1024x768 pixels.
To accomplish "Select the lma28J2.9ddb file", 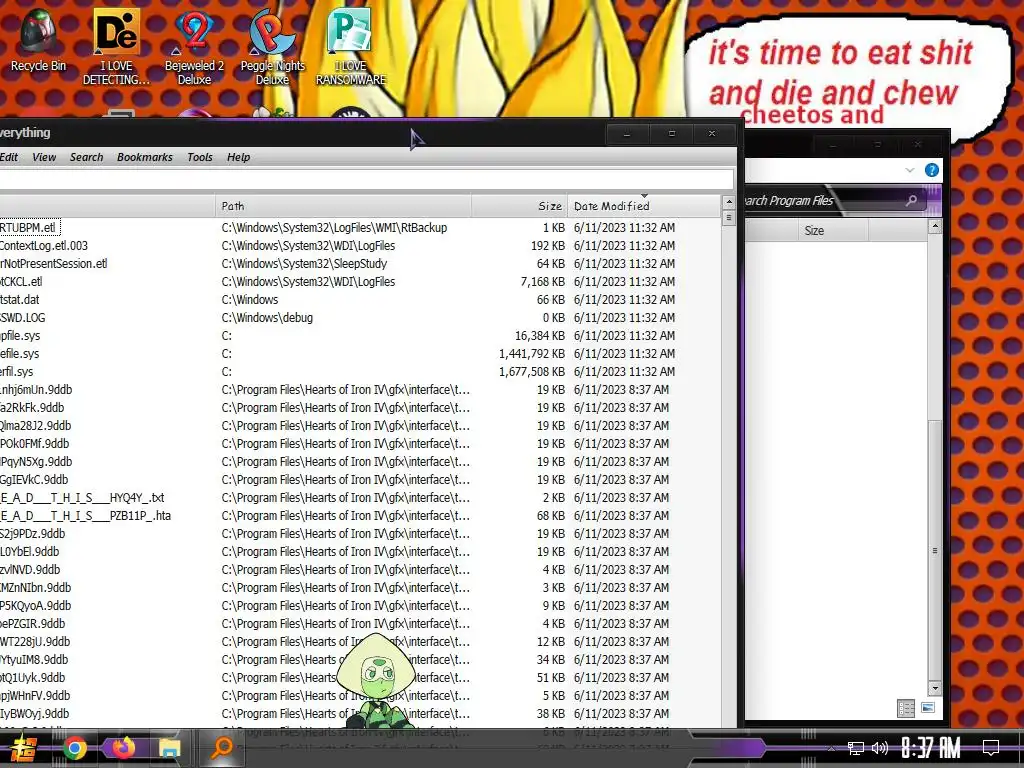I will [360, 425].
